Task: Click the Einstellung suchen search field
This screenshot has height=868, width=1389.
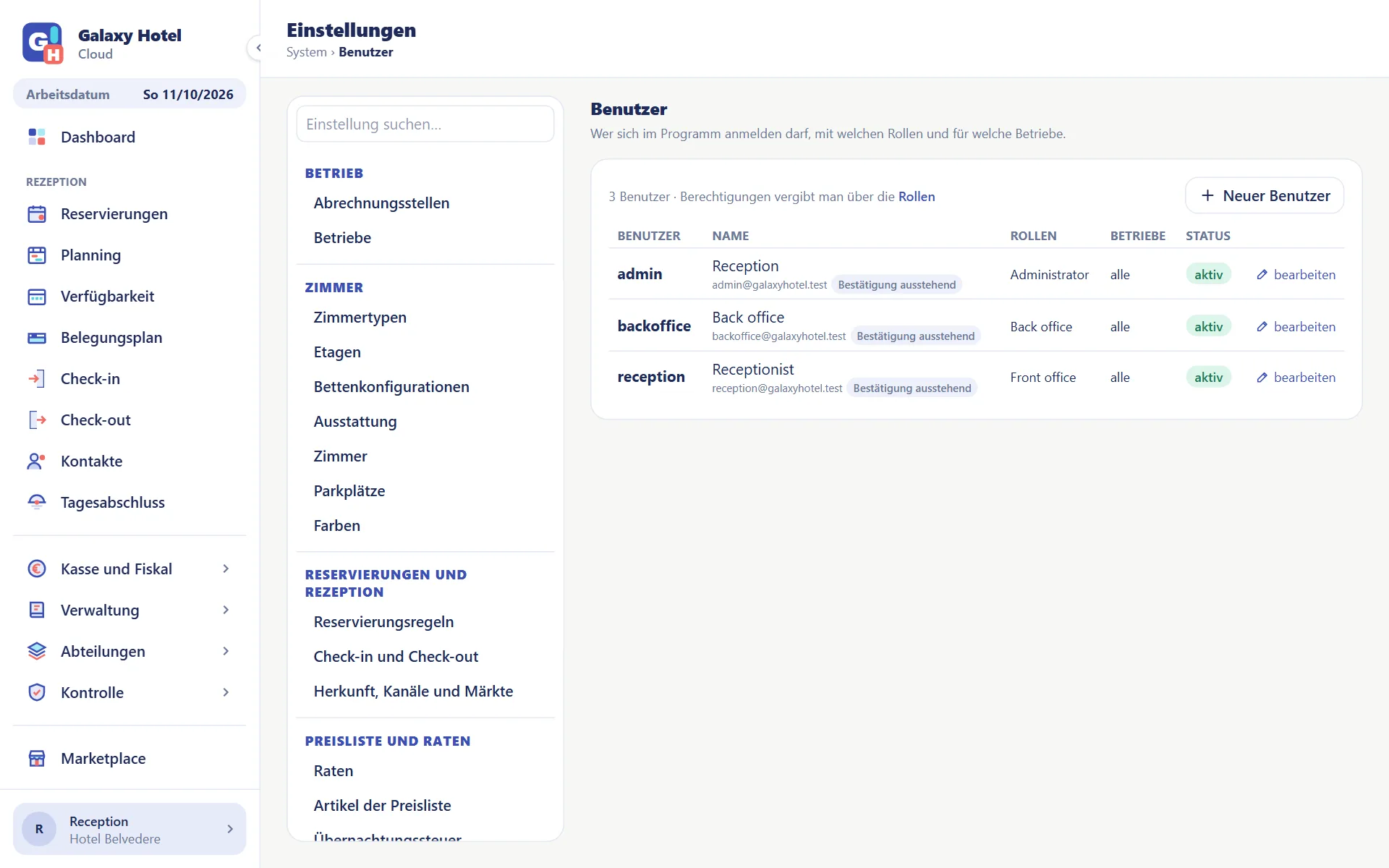Action: tap(425, 124)
